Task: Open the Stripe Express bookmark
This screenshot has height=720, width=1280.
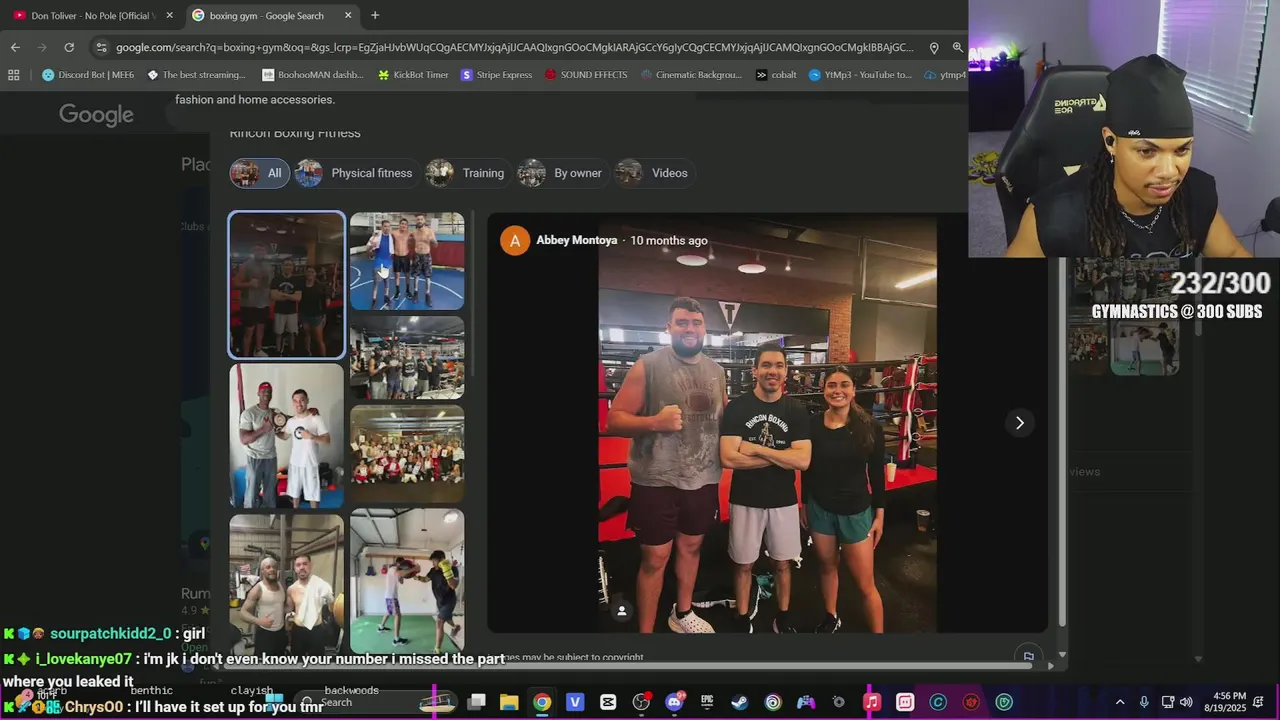Action: [496, 74]
